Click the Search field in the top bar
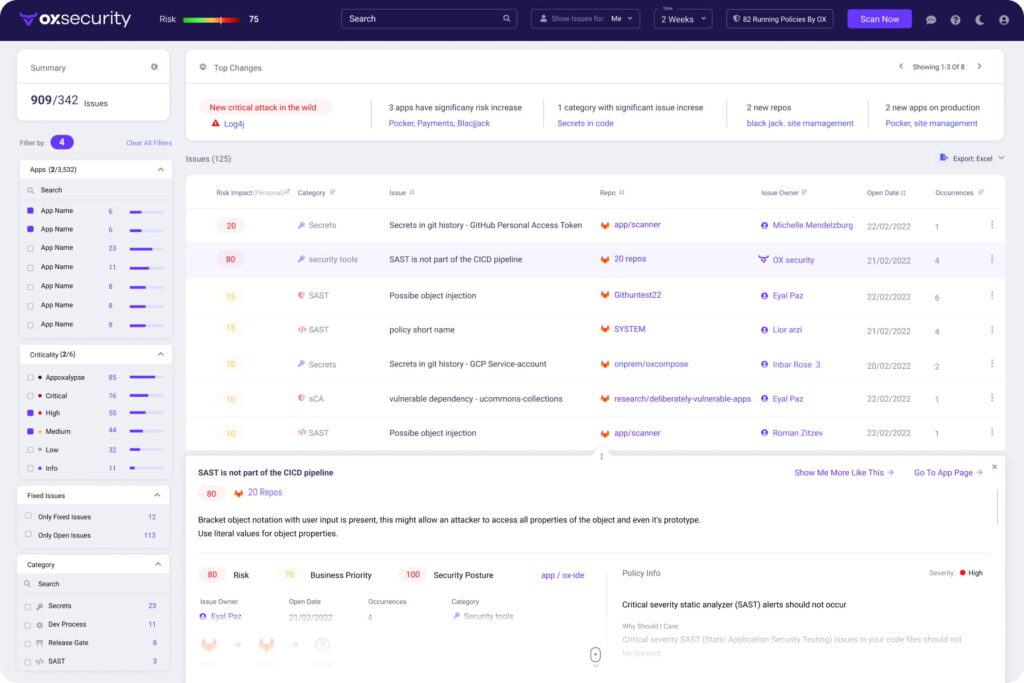The image size is (1024, 683). [x=428, y=18]
